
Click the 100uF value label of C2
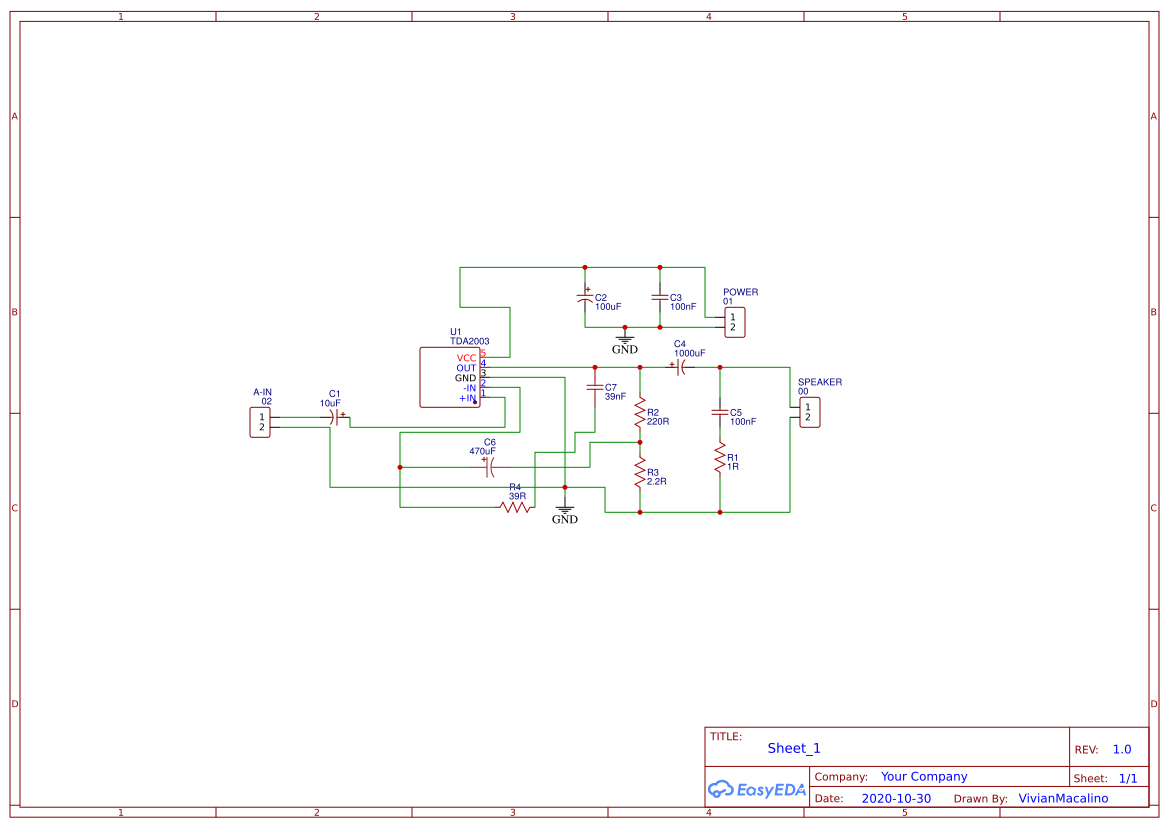(x=608, y=306)
